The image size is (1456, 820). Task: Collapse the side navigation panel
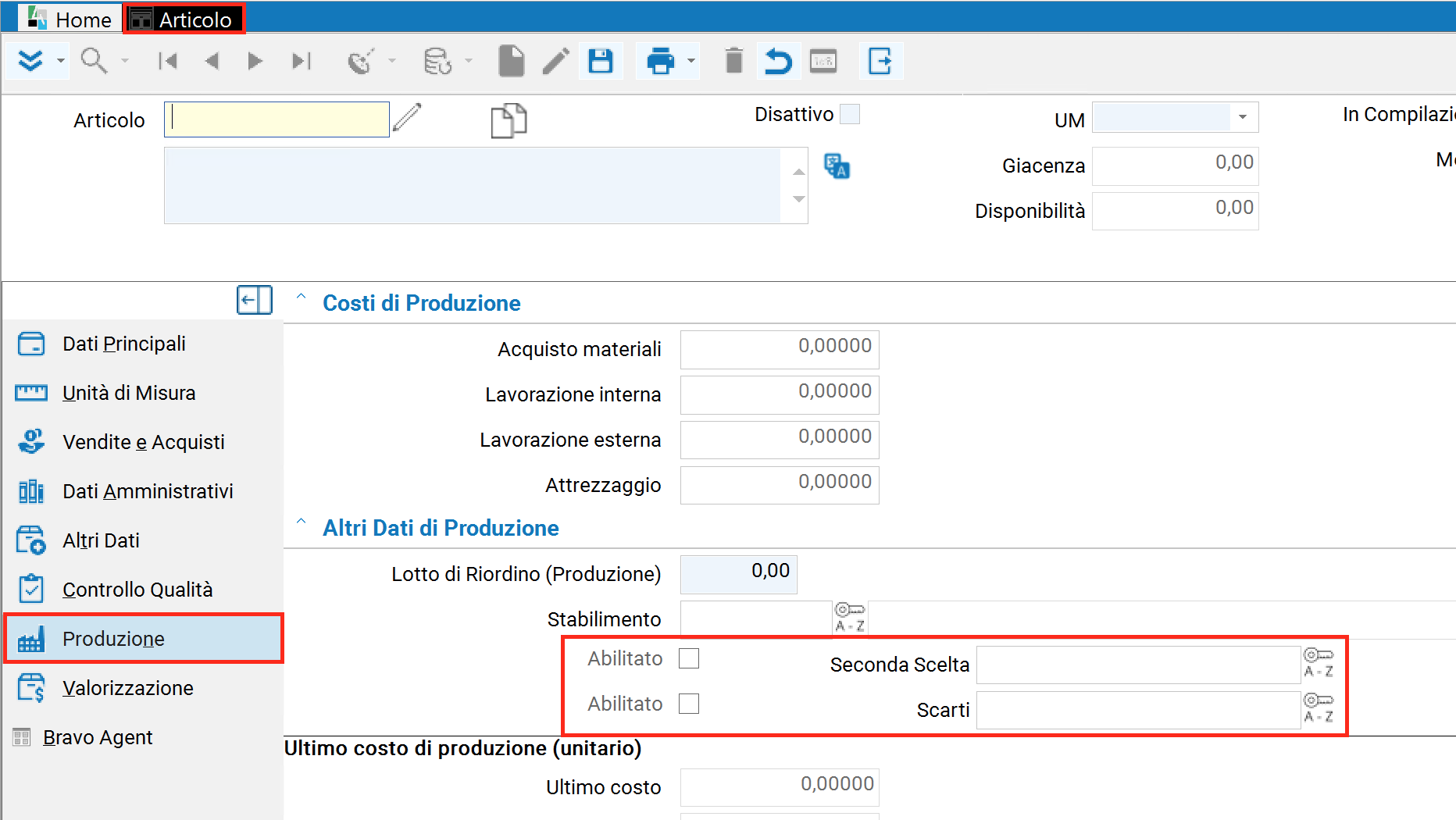[255, 300]
